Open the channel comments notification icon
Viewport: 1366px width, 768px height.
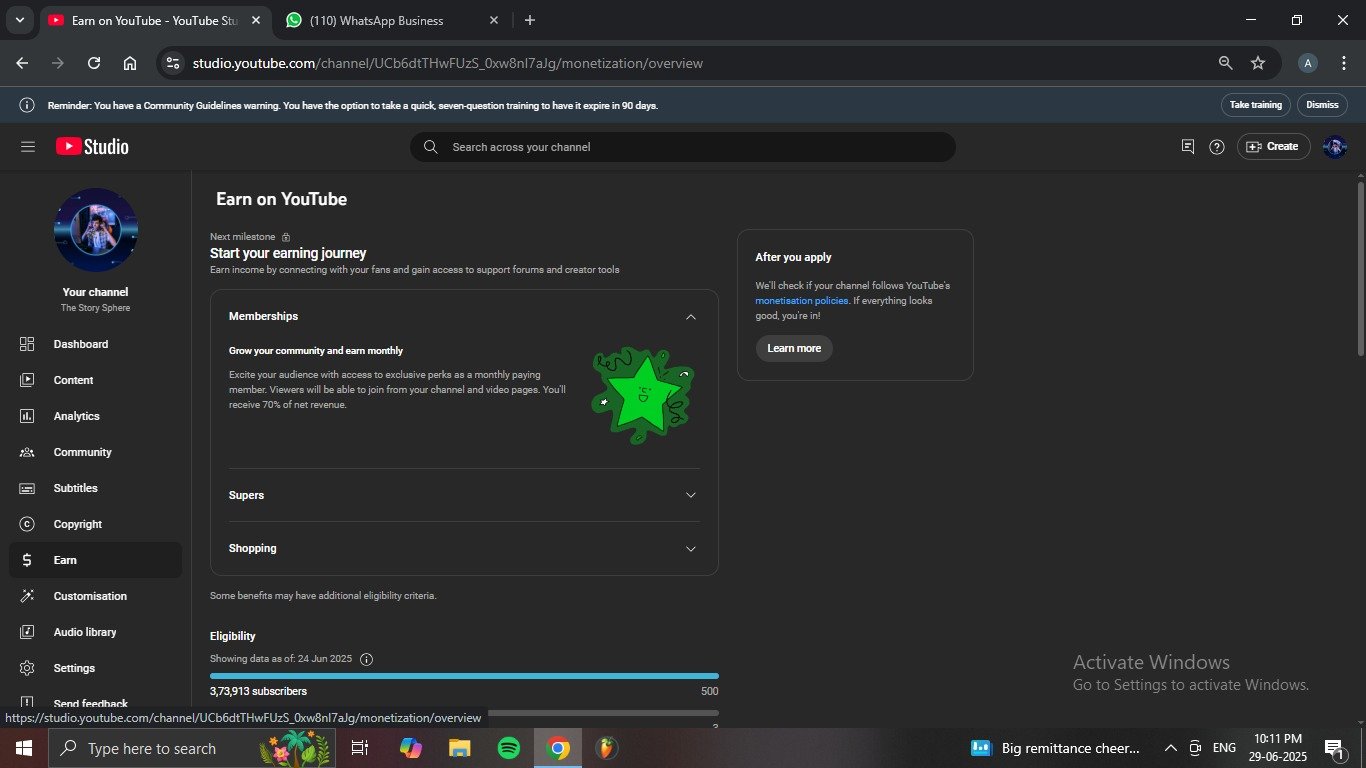pos(1188,147)
